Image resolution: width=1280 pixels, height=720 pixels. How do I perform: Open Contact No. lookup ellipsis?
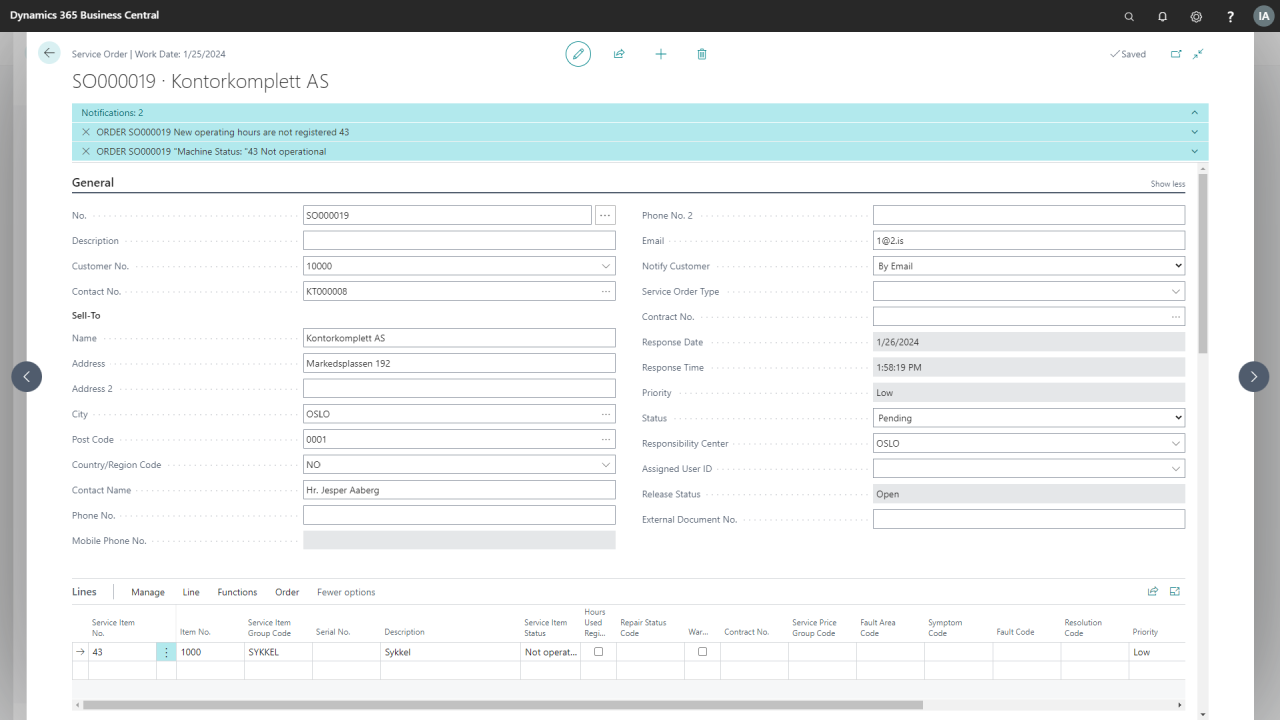coord(605,291)
